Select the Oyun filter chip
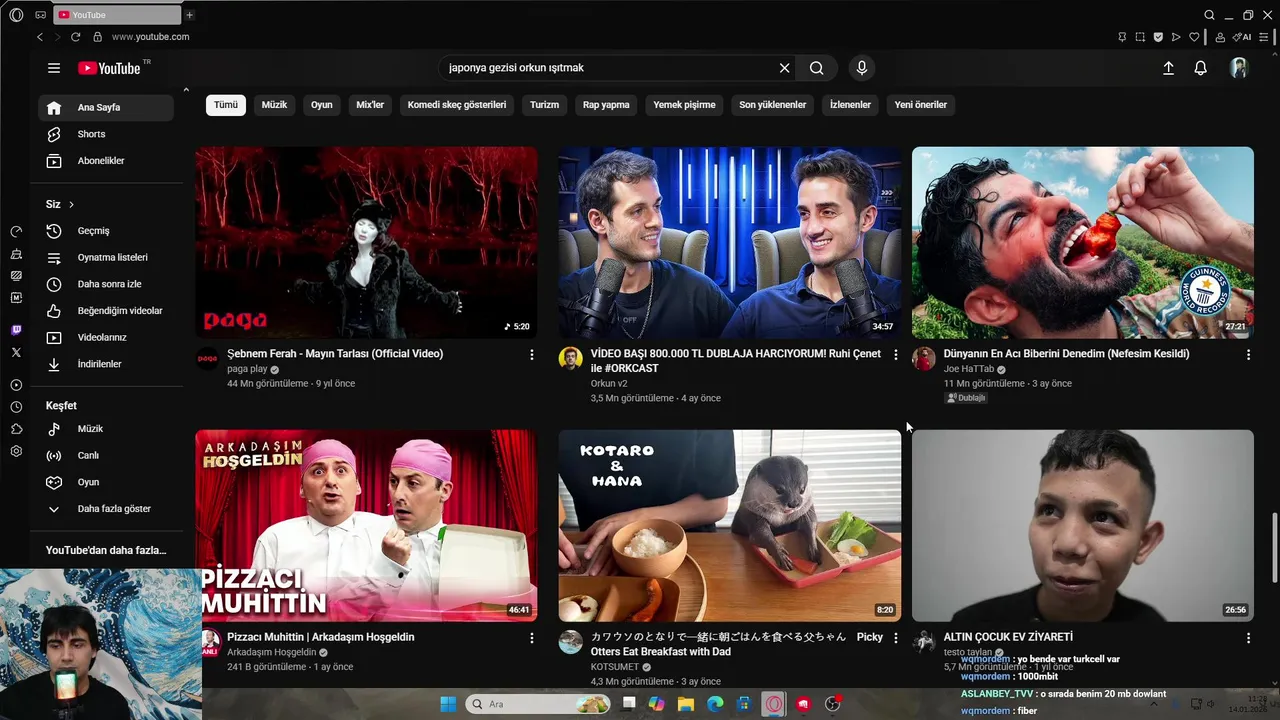 pos(321,104)
